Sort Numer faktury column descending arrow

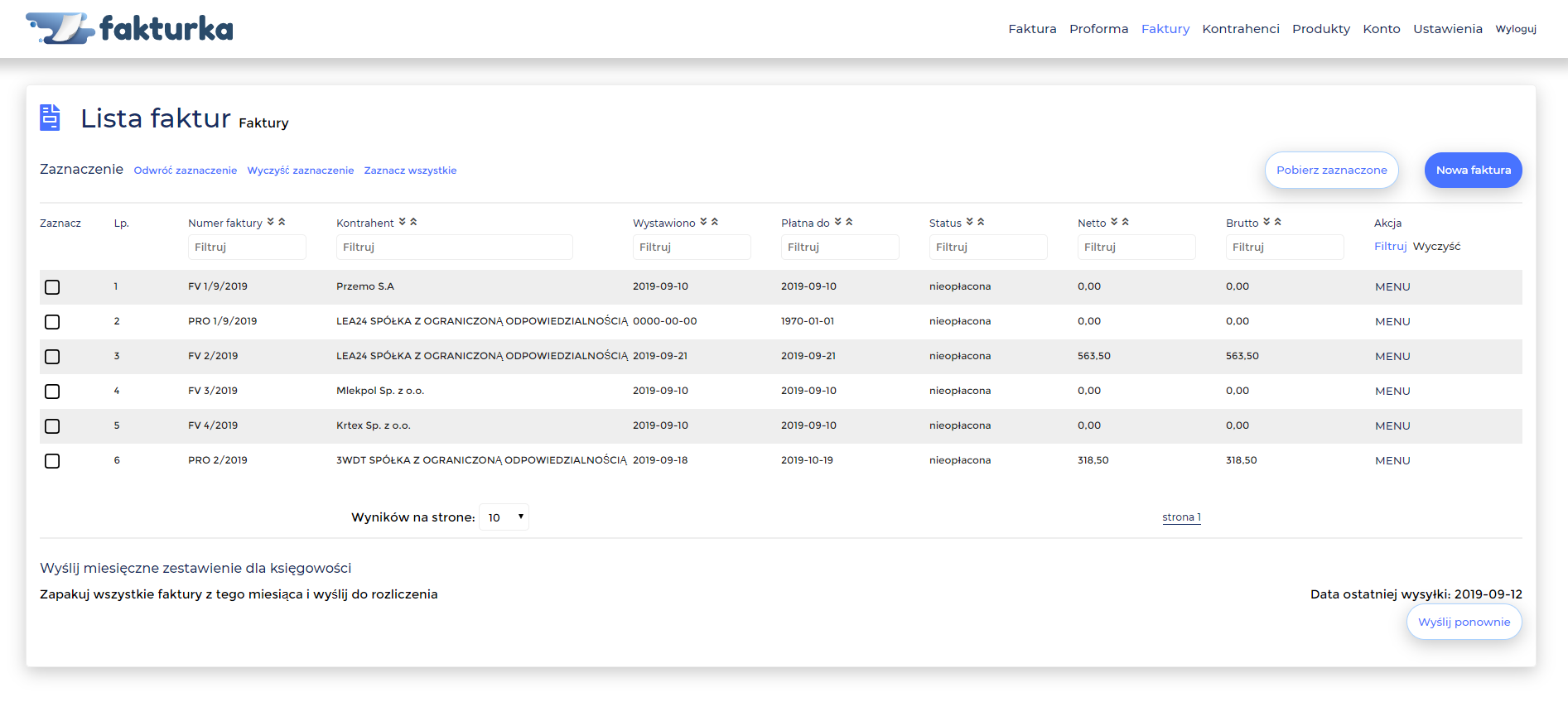(271, 222)
